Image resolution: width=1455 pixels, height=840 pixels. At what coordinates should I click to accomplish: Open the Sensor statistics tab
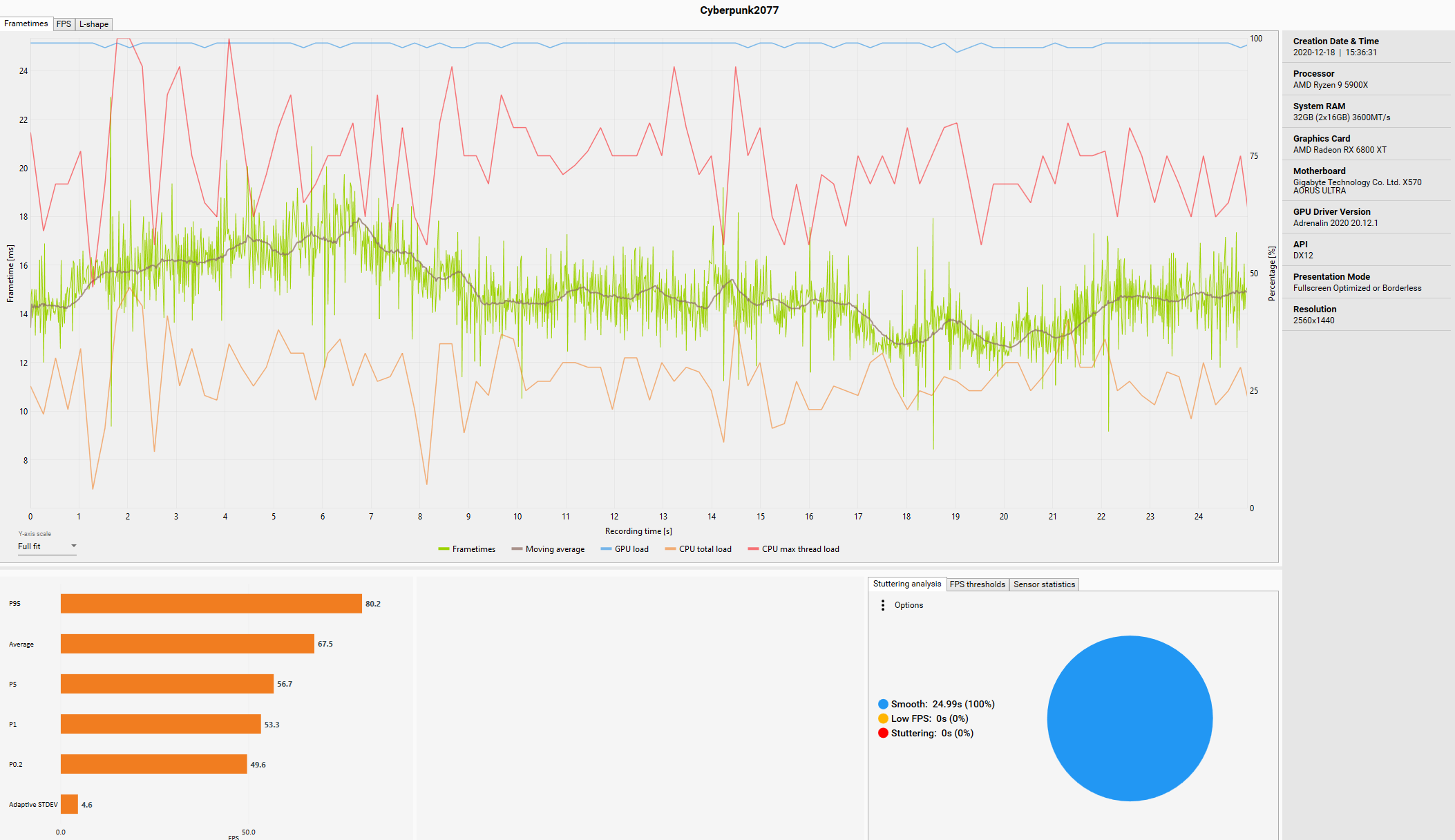(x=1044, y=584)
